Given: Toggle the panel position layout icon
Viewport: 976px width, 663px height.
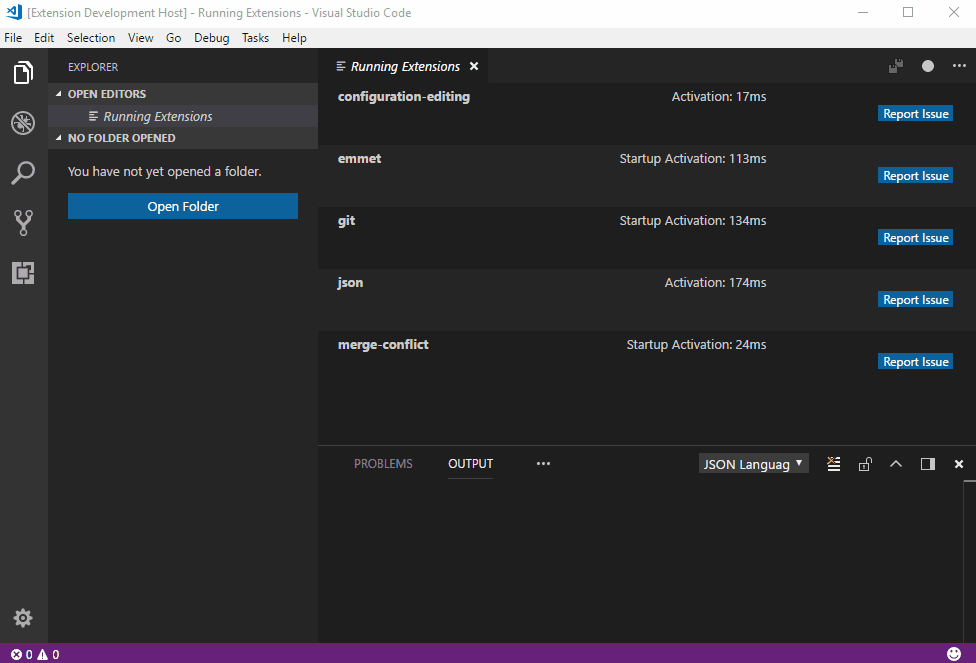Looking at the screenshot, I should [927, 463].
